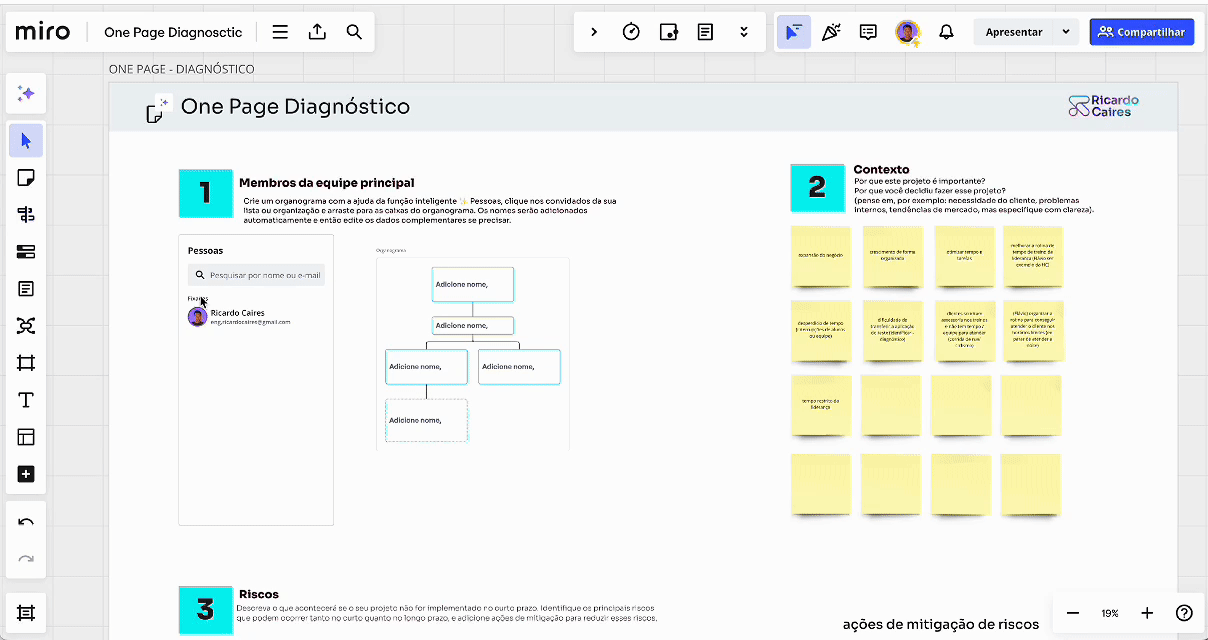Click the Compartilhar button

1143,32
